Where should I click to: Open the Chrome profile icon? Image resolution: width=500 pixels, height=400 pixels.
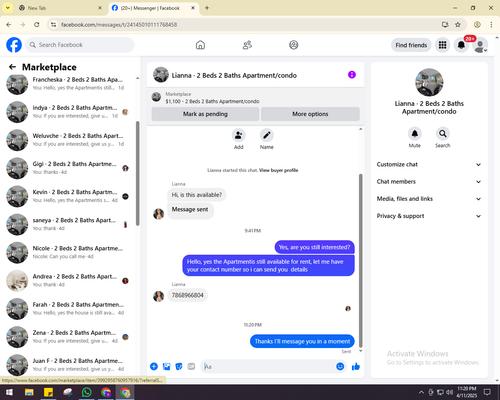point(477,24)
